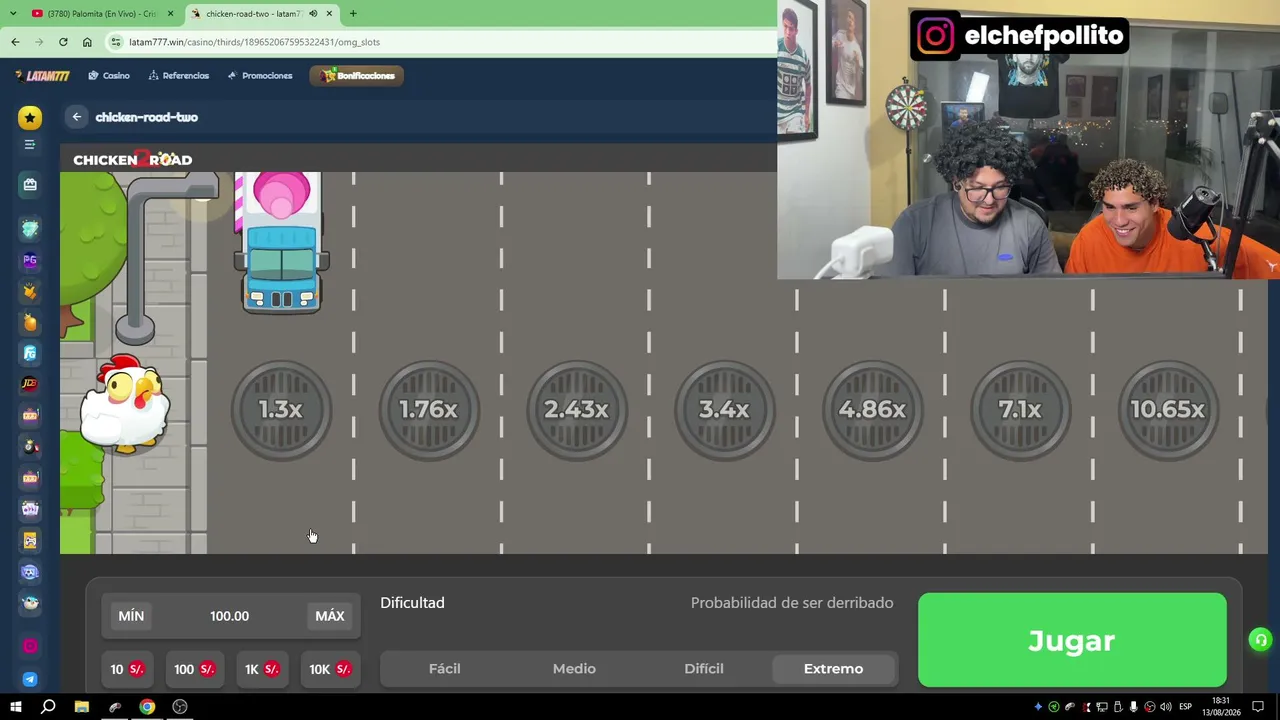This screenshot has height=720, width=1280.
Task: Click the taskbar clock showing 18:31
Action: pos(1221,706)
